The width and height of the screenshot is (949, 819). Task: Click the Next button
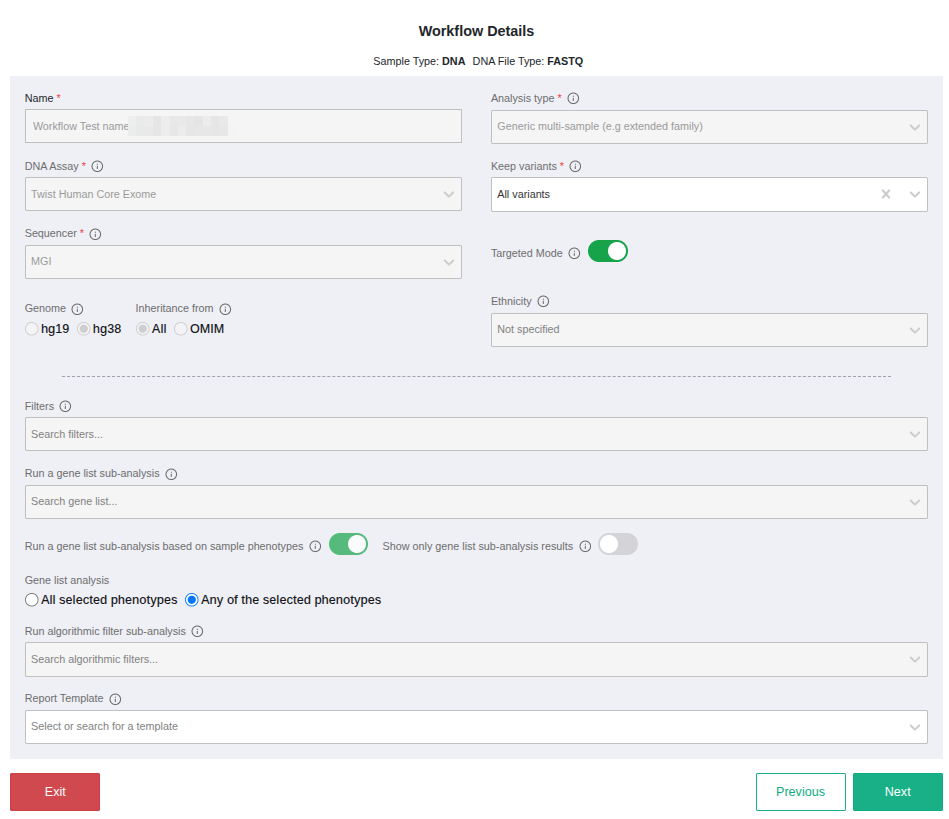coord(897,792)
